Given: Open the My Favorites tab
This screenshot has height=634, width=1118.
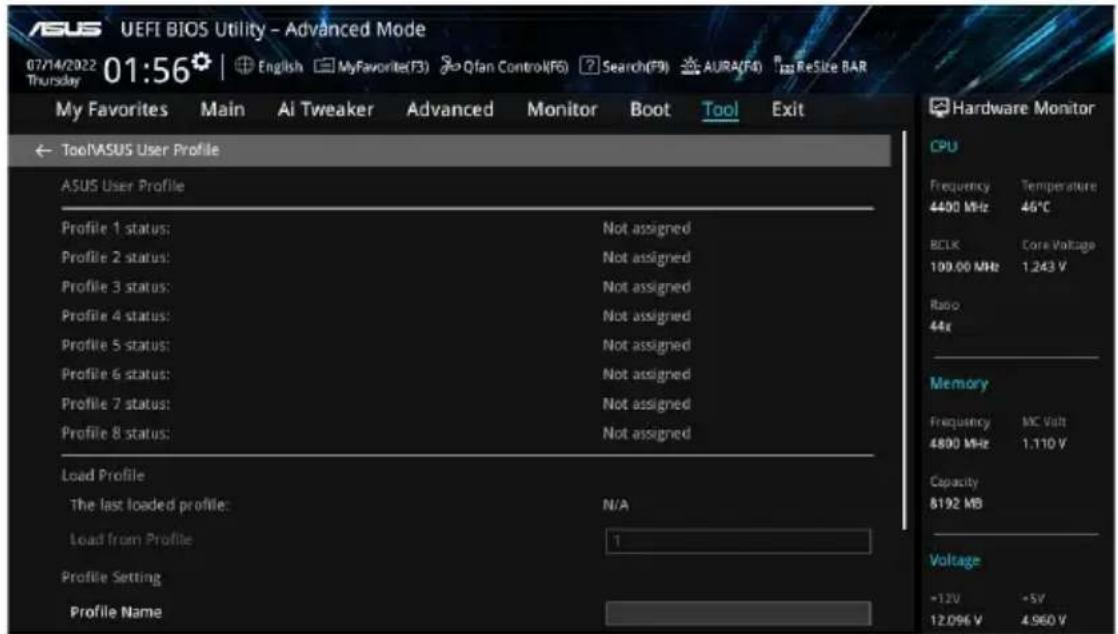Looking at the screenshot, I should point(112,110).
